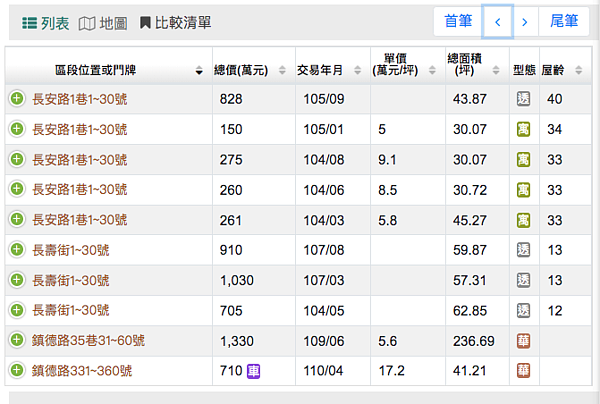Click the 透 type icon in the 105/09 row
The height and width of the screenshot is (404, 600).
pos(523,99)
